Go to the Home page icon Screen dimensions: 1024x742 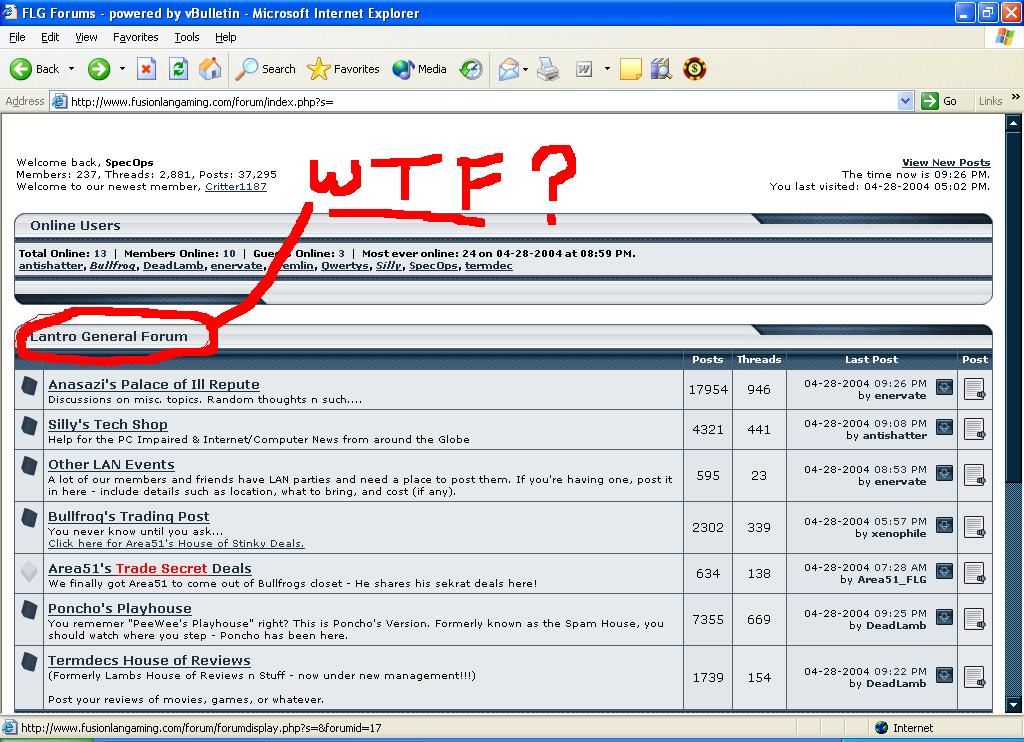coord(210,69)
